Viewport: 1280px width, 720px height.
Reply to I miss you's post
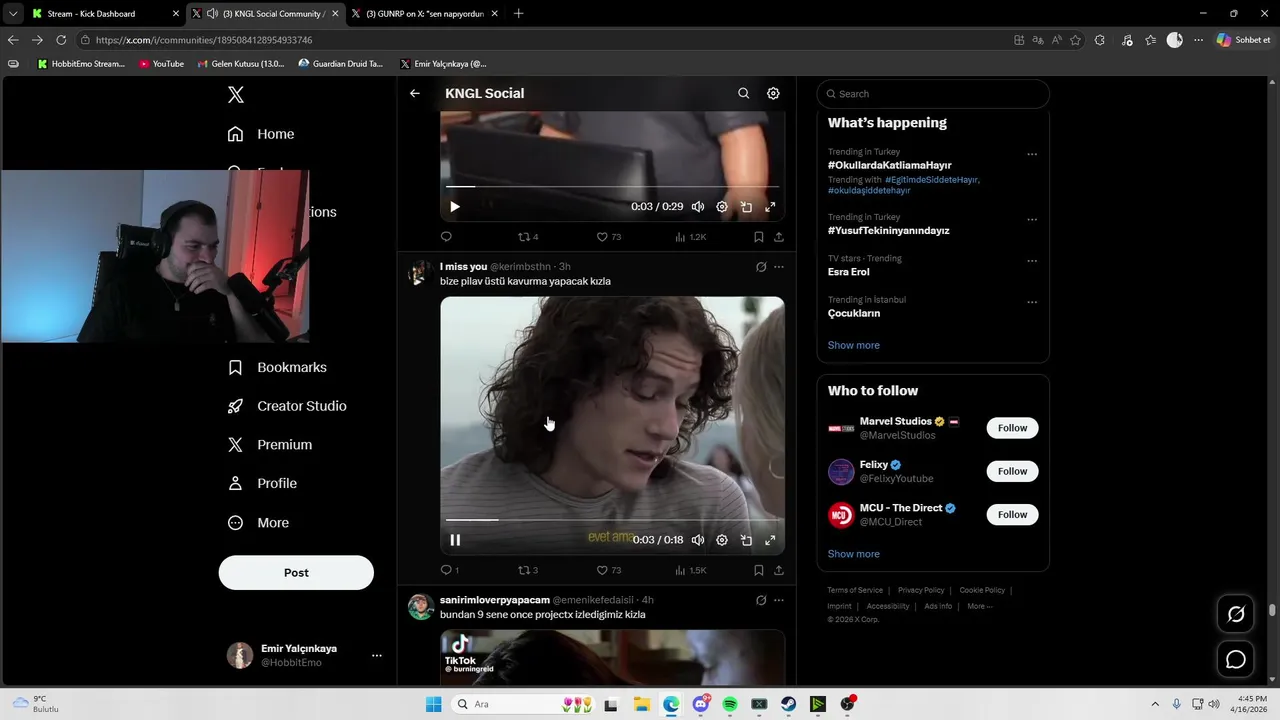coord(449,570)
